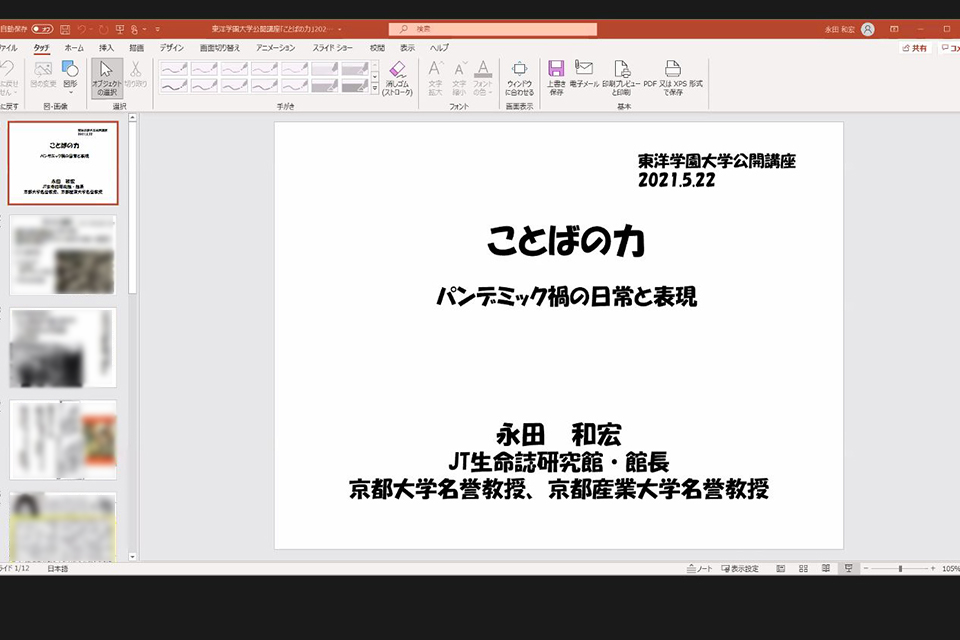Select the second slide thumbnail
This screenshot has width=960, height=640.
[x=63, y=255]
